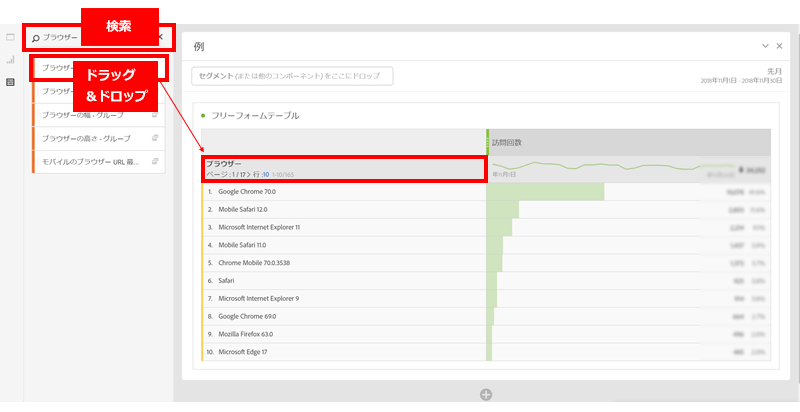Select モバイルのブラウザー URL component
800x412 pixels.
tap(98, 161)
